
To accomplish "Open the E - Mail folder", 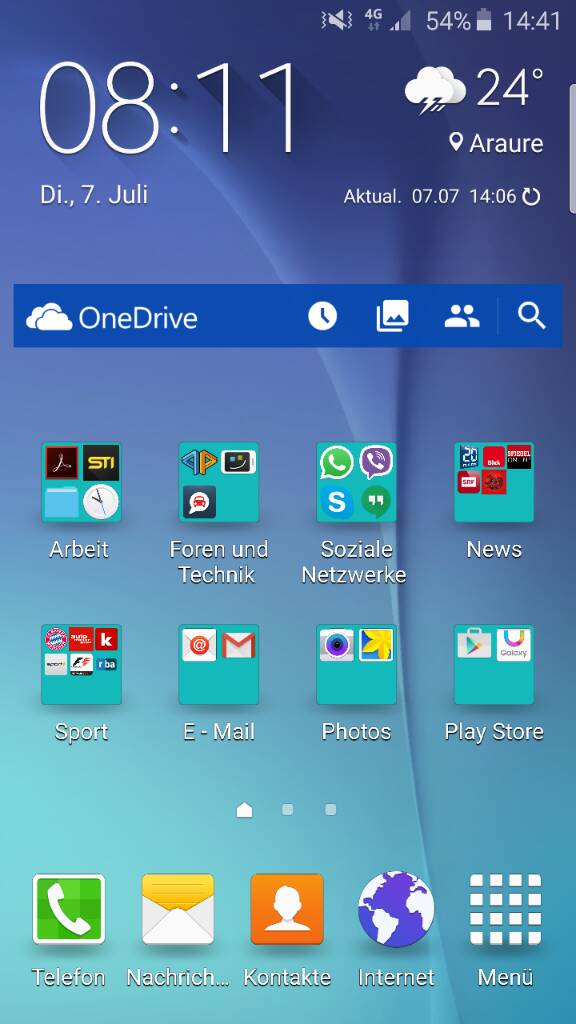I will (x=219, y=664).
